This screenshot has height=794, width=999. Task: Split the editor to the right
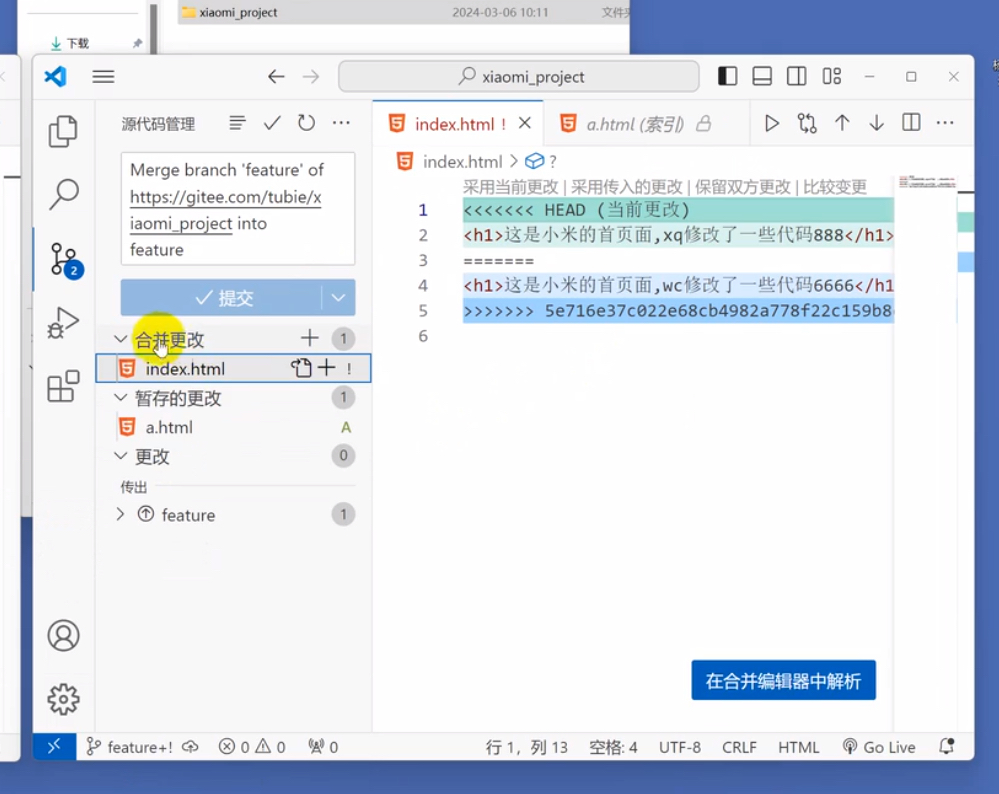[911, 122]
